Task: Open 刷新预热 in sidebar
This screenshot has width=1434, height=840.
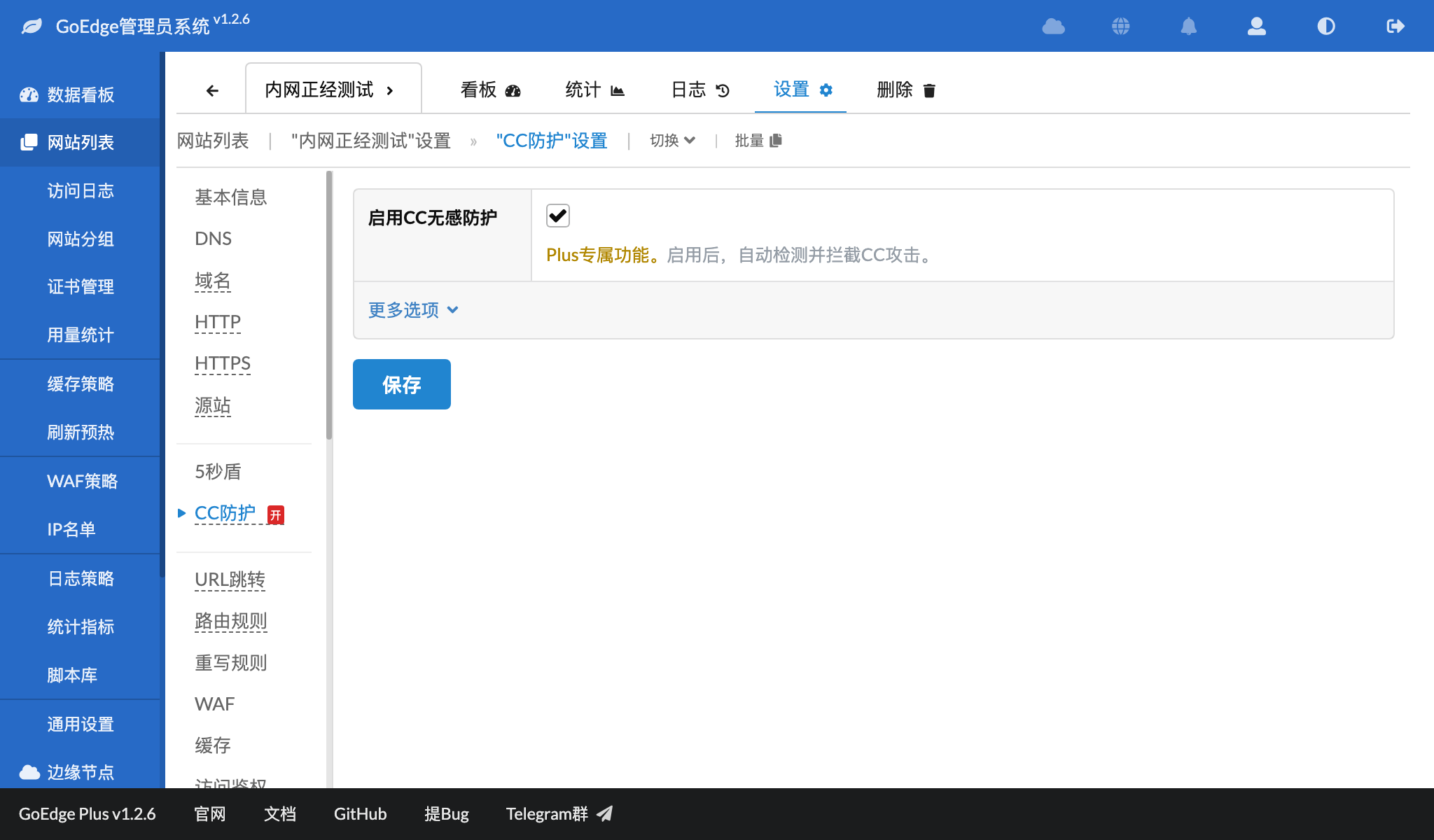Action: tap(80, 433)
